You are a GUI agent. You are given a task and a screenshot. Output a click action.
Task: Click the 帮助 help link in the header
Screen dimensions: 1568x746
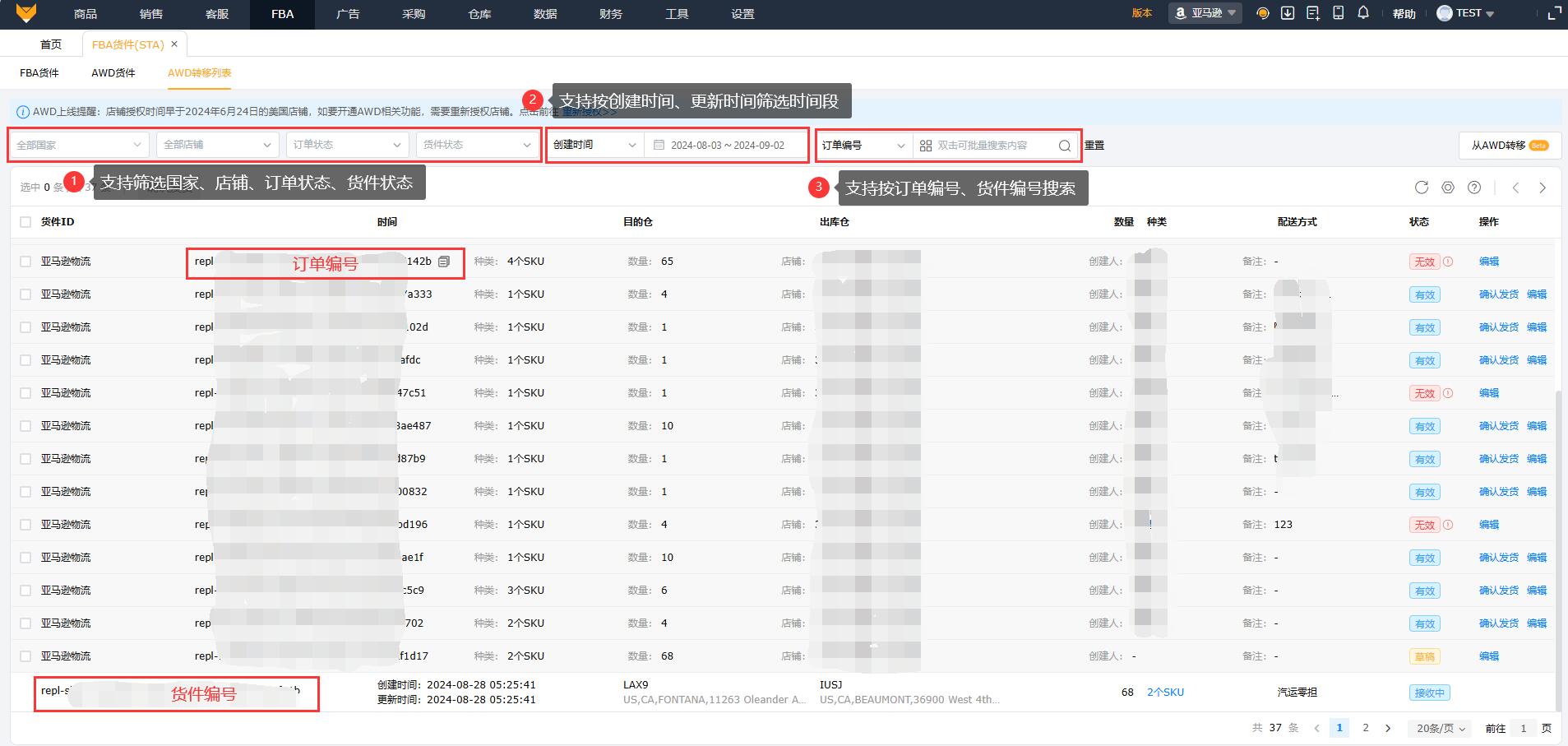tap(1404, 14)
